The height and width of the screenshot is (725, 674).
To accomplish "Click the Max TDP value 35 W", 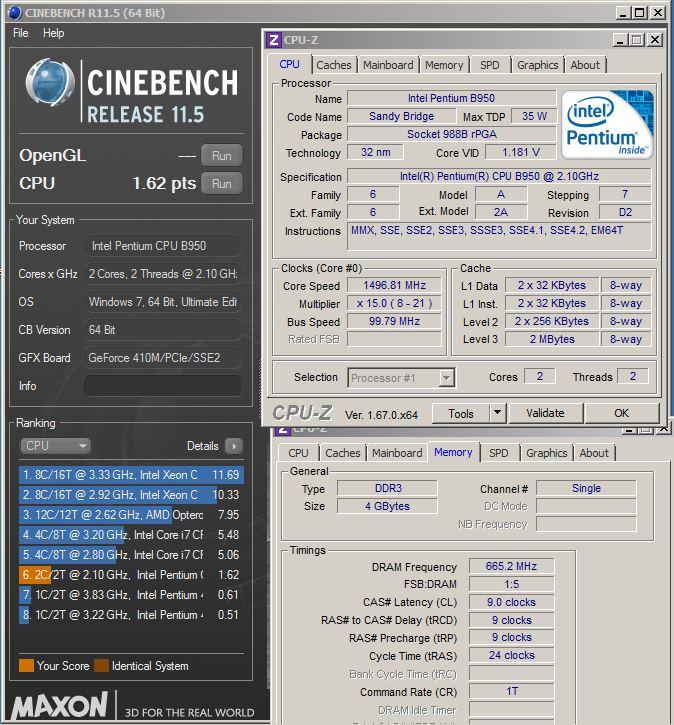I will tap(534, 117).
